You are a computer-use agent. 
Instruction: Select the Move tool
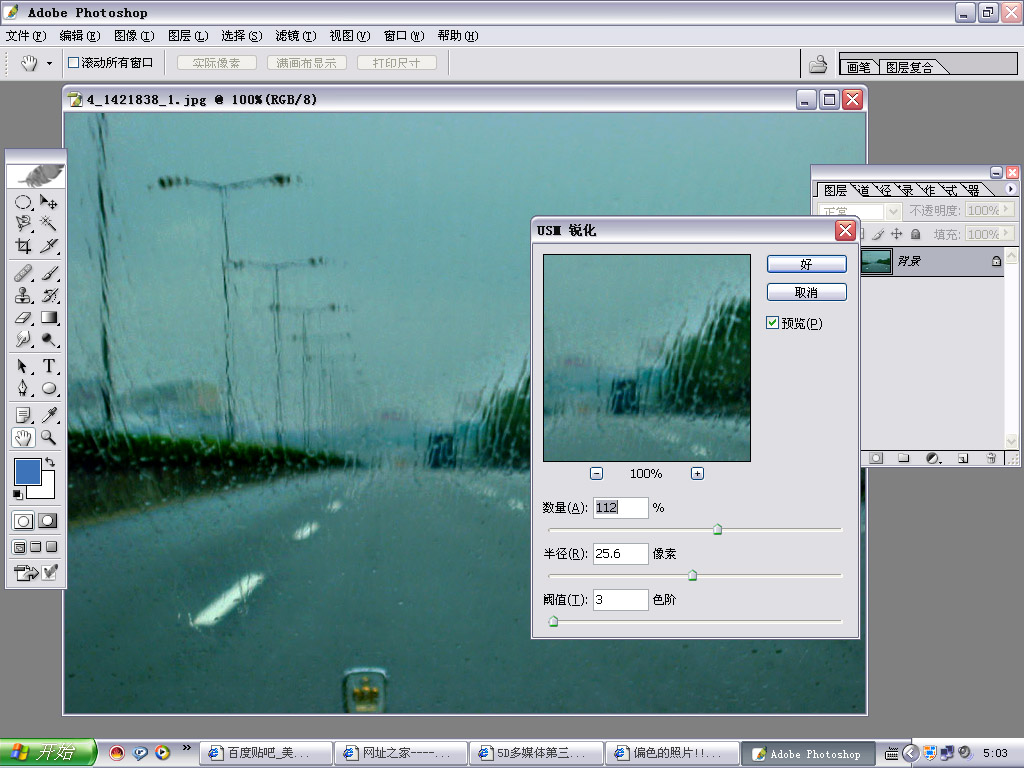48,202
